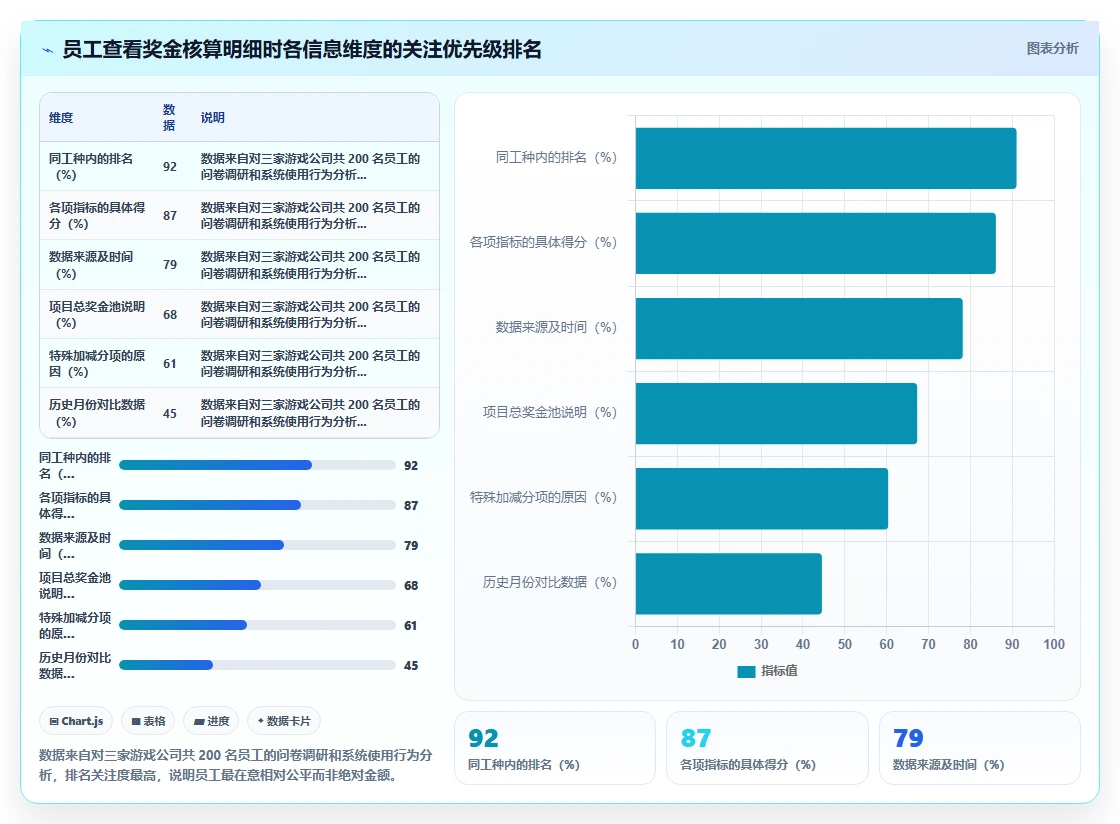Screen dimensions: 1120x824
Task: Click table cell 历史月份对比数据 (%)
Action: (96, 413)
